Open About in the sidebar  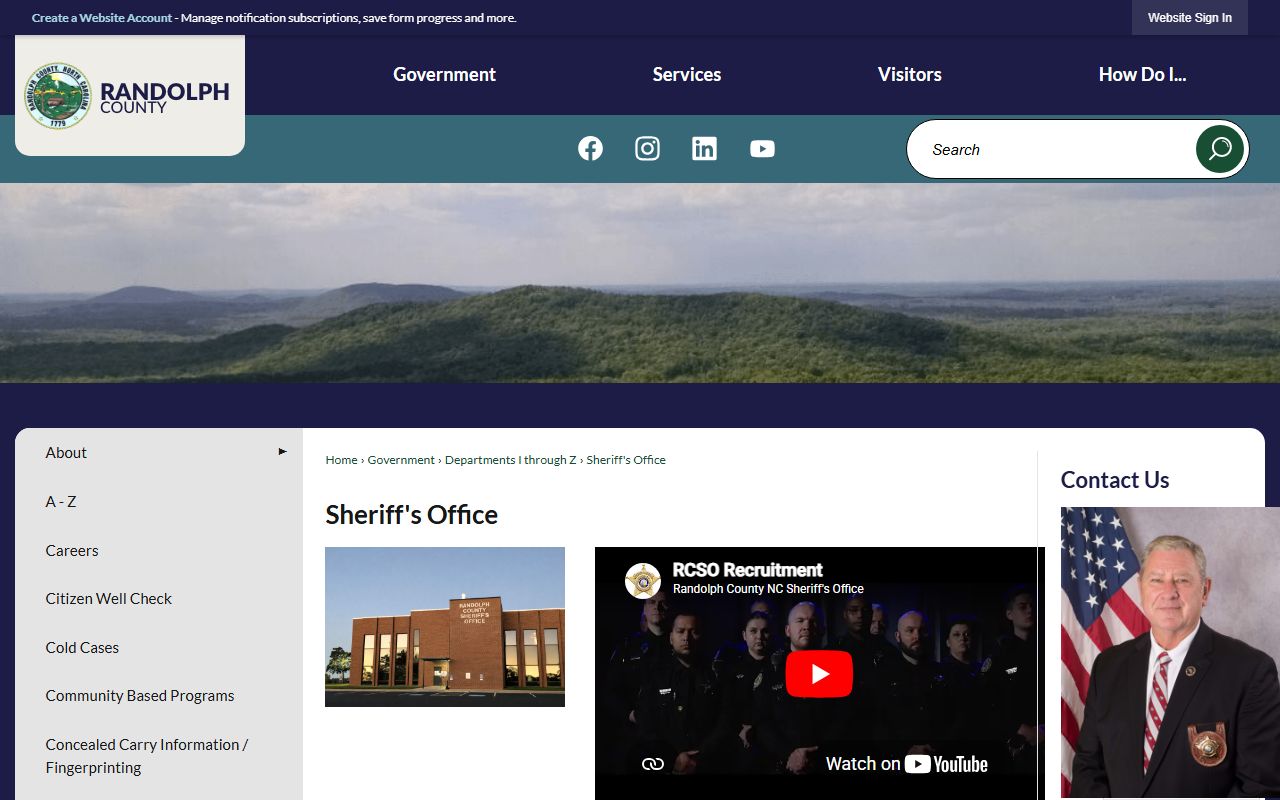click(x=66, y=452)
